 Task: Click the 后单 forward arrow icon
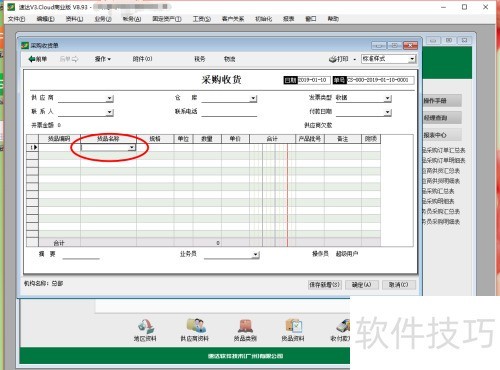click(75, 59)
